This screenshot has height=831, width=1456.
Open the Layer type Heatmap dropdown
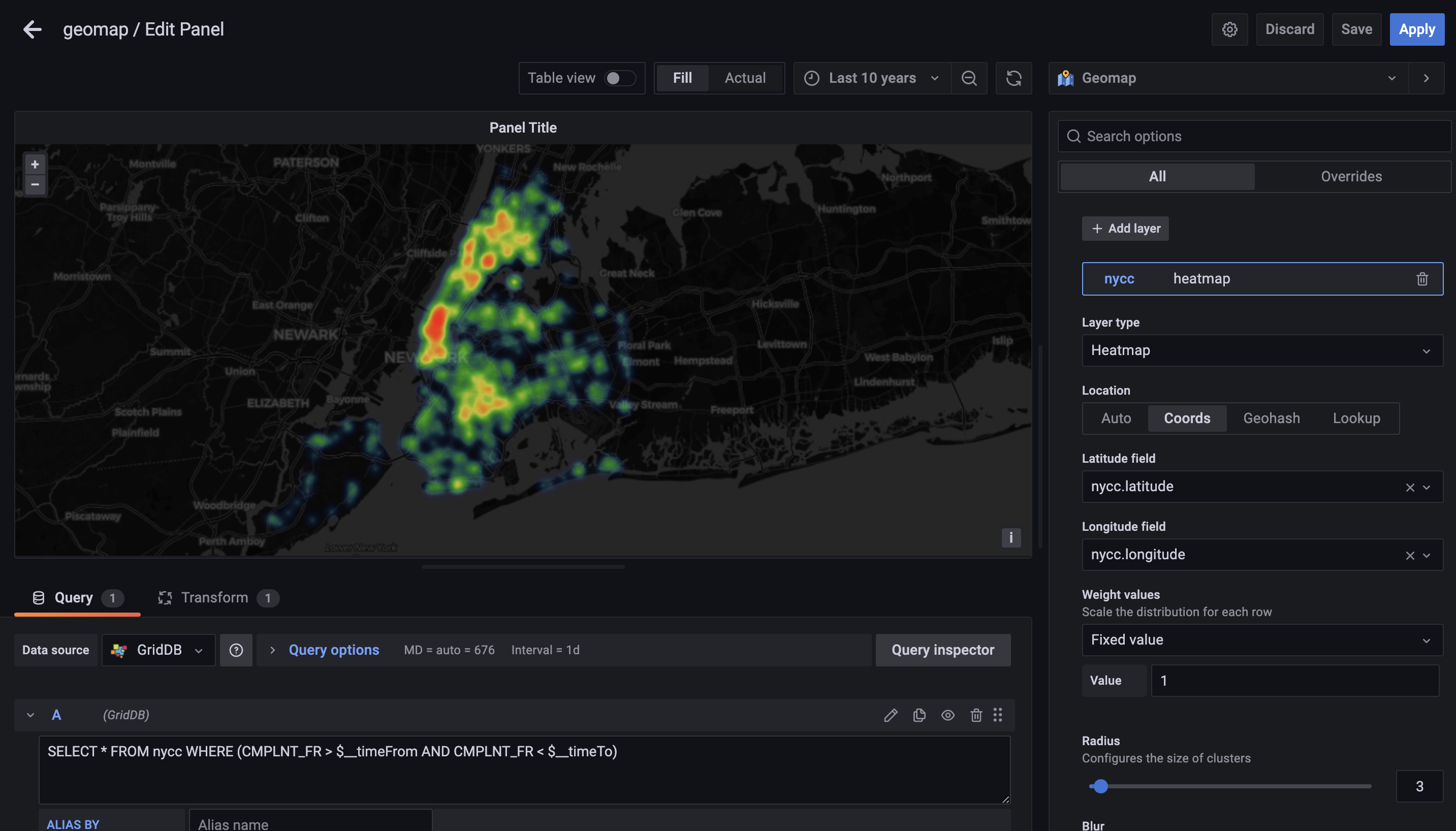point(1261,350)
